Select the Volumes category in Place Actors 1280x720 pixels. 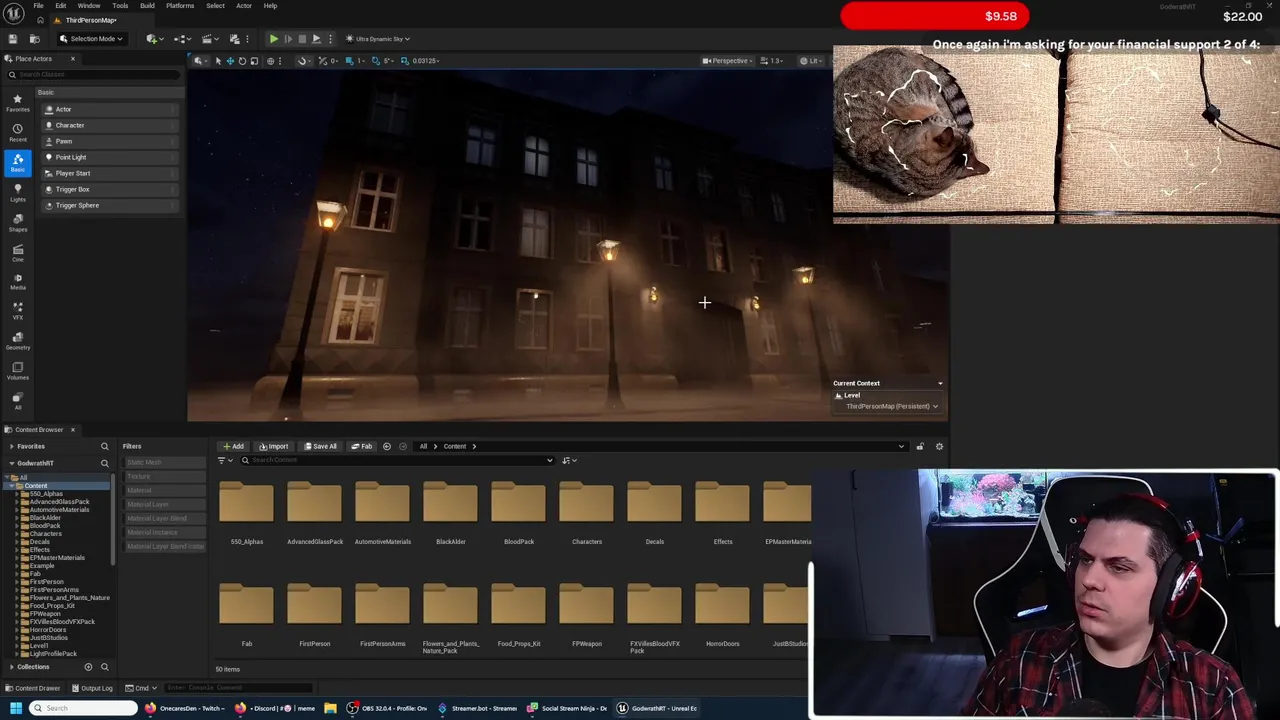click(17, 371)
